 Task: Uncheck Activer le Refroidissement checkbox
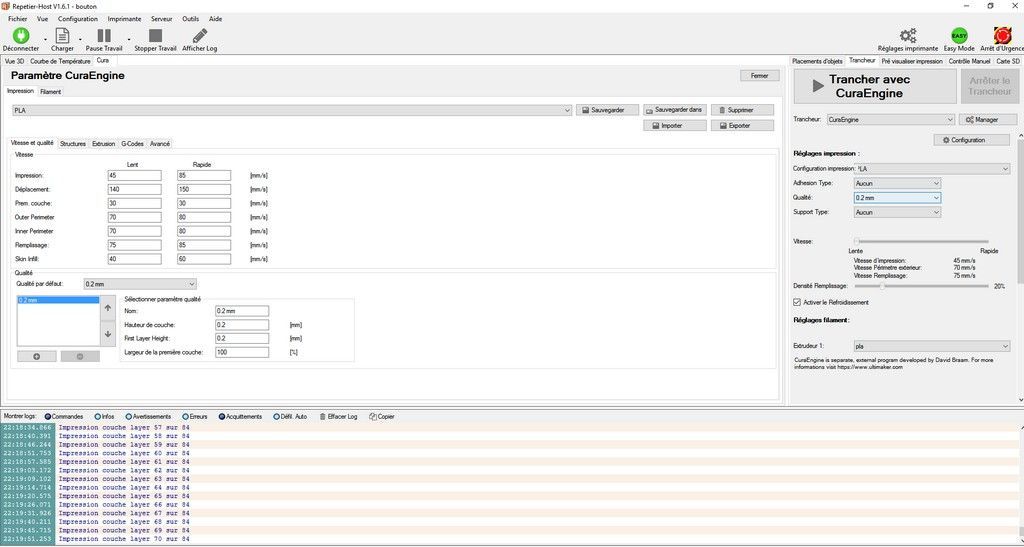pyautogui.click(x=797, y=302)
